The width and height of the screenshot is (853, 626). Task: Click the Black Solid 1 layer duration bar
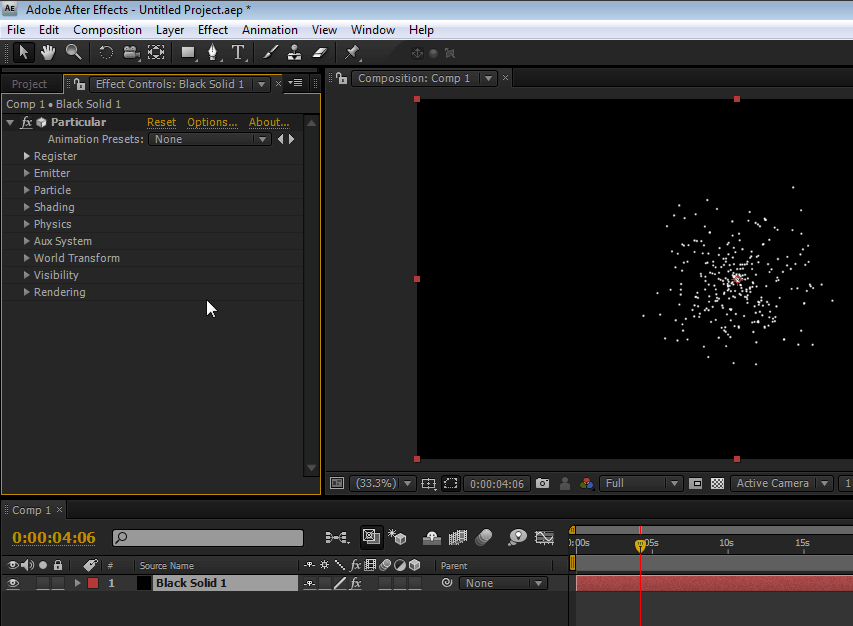[x=714, y=583]
